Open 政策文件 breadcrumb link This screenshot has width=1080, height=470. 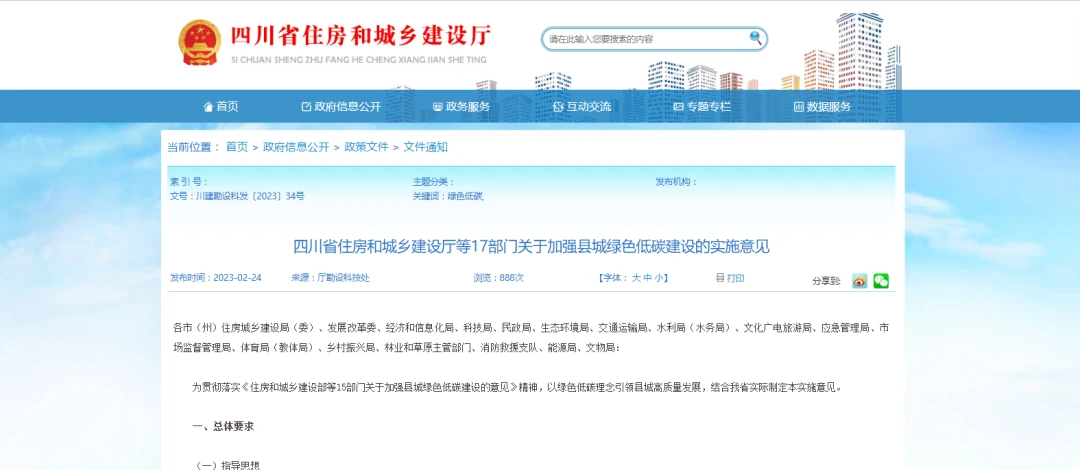click(x=366, y=147)
